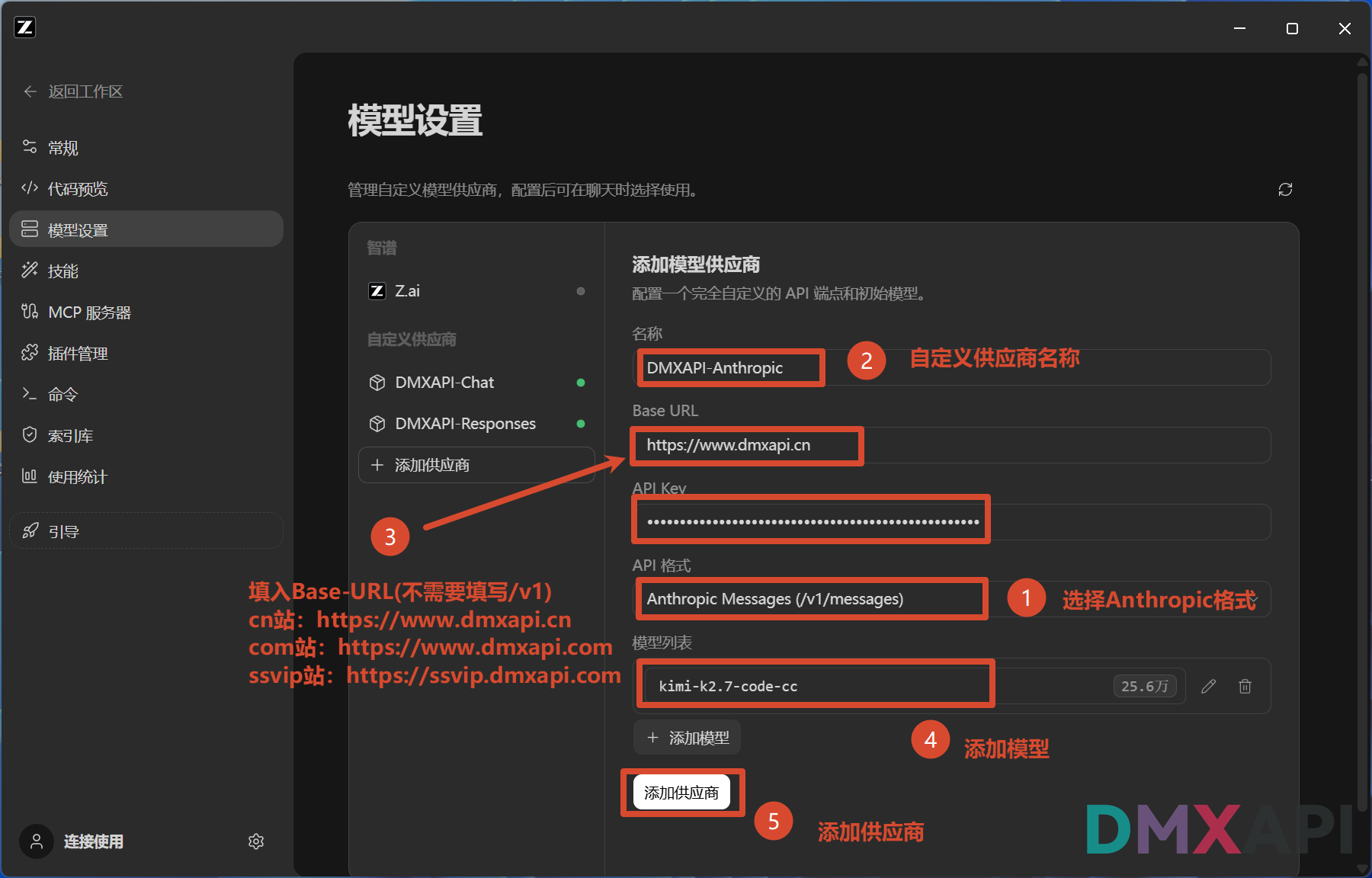Open 索引库 index library
The image size is (1372, 878).
pyautogui.click(x=146, y=435)
